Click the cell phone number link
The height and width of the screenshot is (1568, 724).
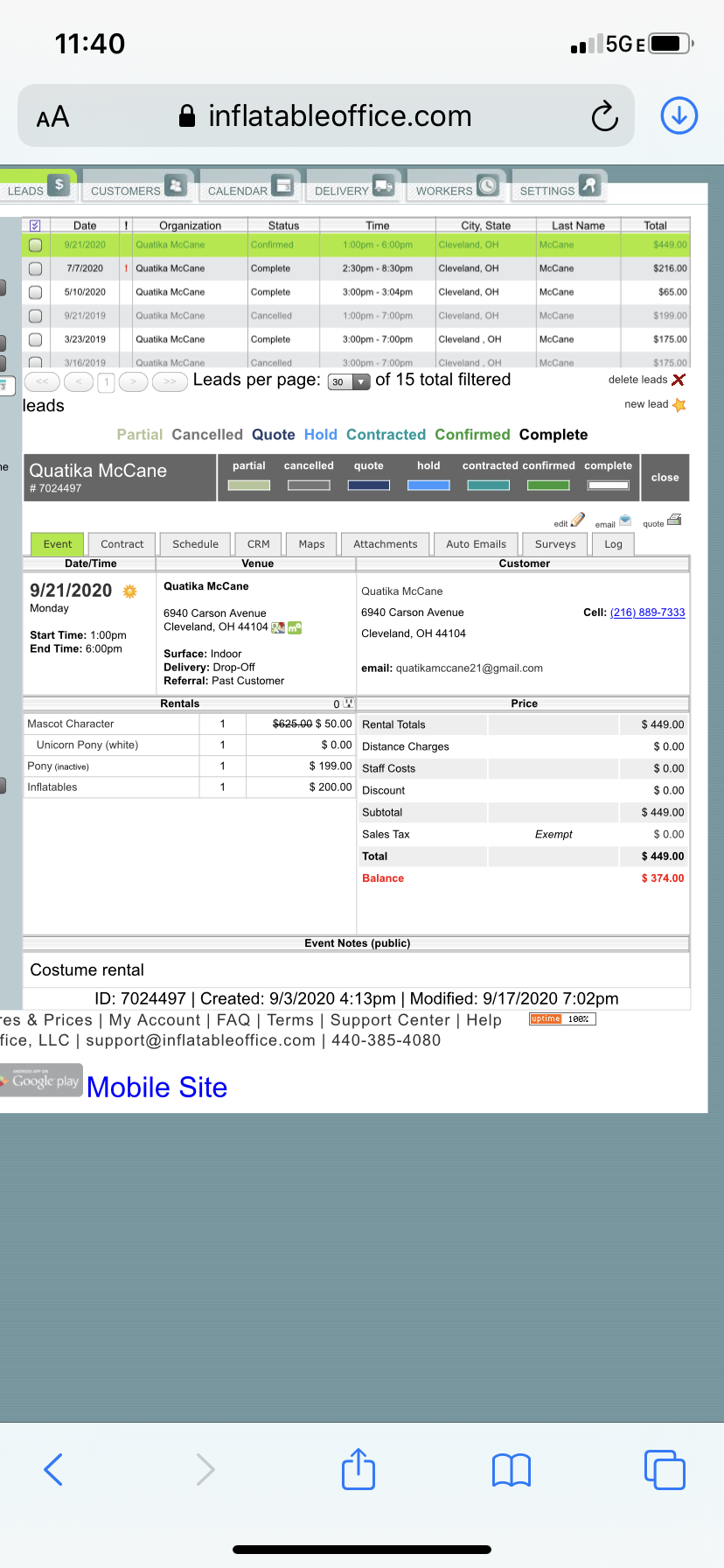coord(647,612)
